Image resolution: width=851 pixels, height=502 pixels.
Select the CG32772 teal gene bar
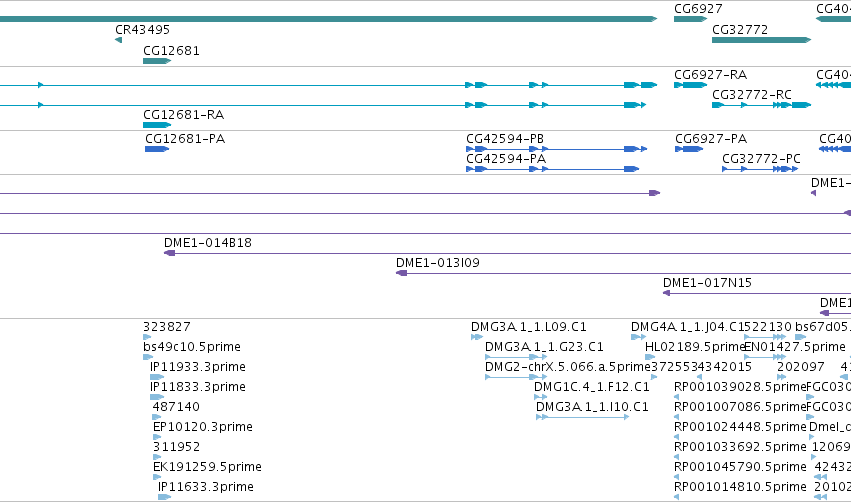point(761,40)
